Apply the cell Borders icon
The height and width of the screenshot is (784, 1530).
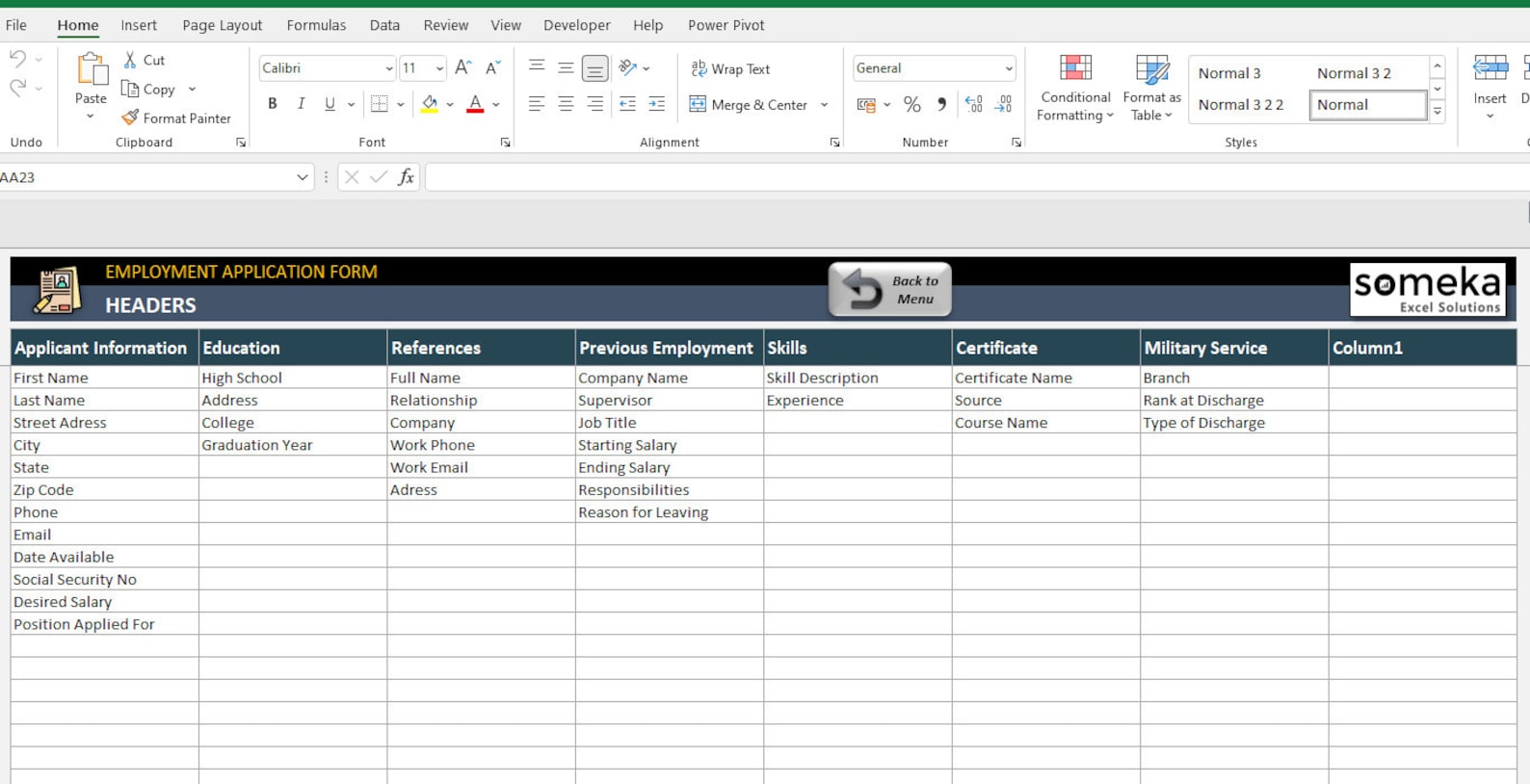pos(380,104)
